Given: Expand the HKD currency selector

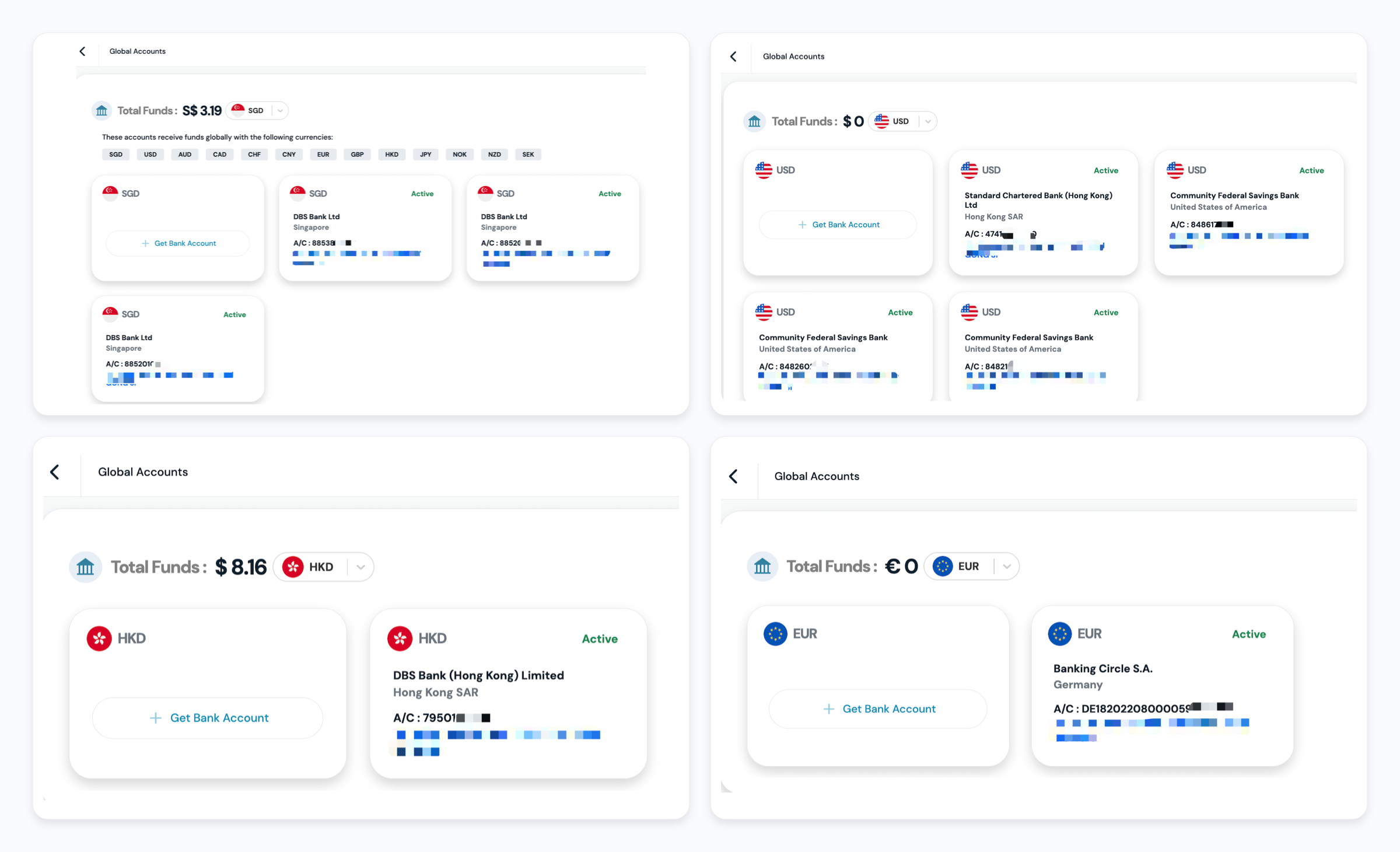Looking at the screenshot, I should [360, 567].
